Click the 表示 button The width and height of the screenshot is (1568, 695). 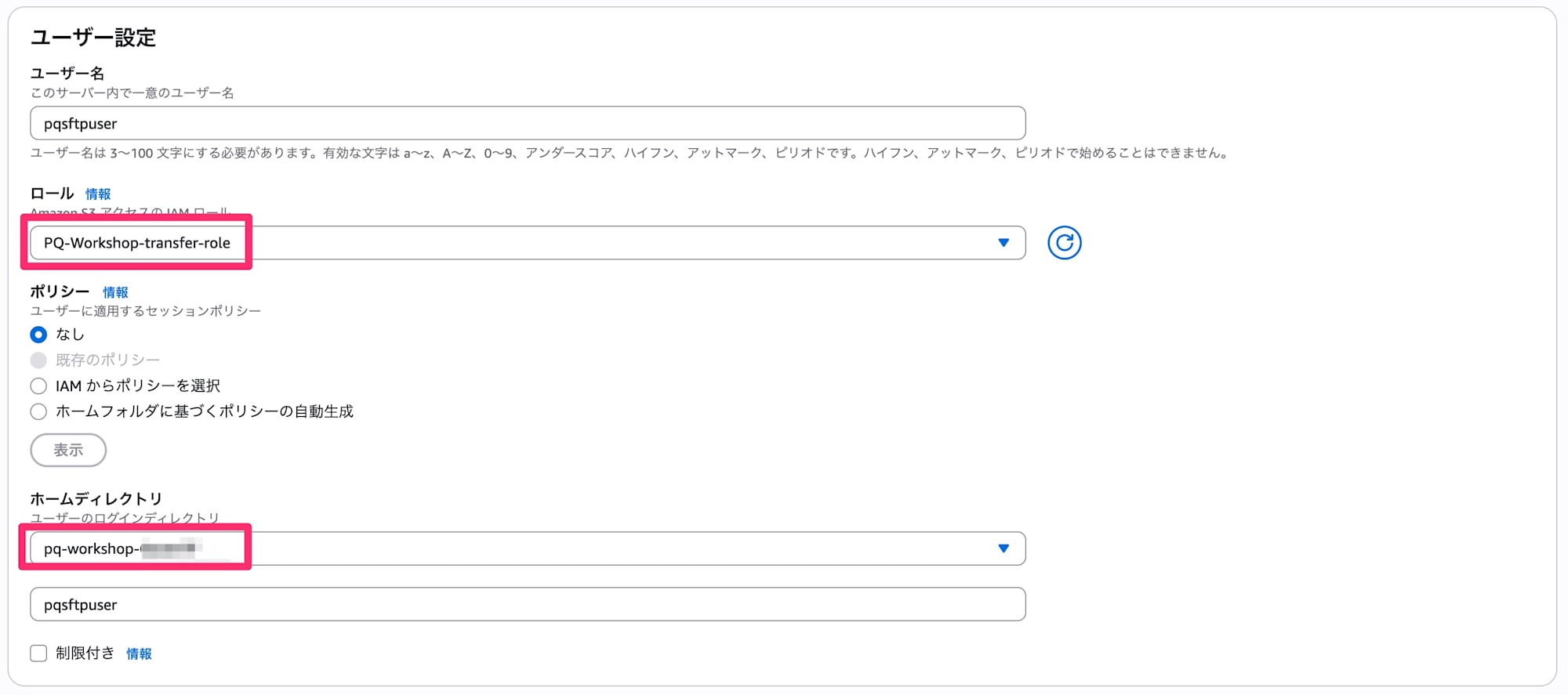[x=68, y=451]
